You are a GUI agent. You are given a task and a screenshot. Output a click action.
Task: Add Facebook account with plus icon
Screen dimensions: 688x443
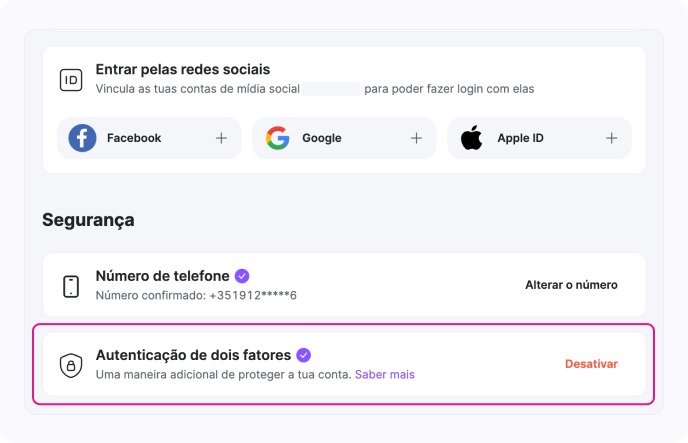click(x=221, y=138)
